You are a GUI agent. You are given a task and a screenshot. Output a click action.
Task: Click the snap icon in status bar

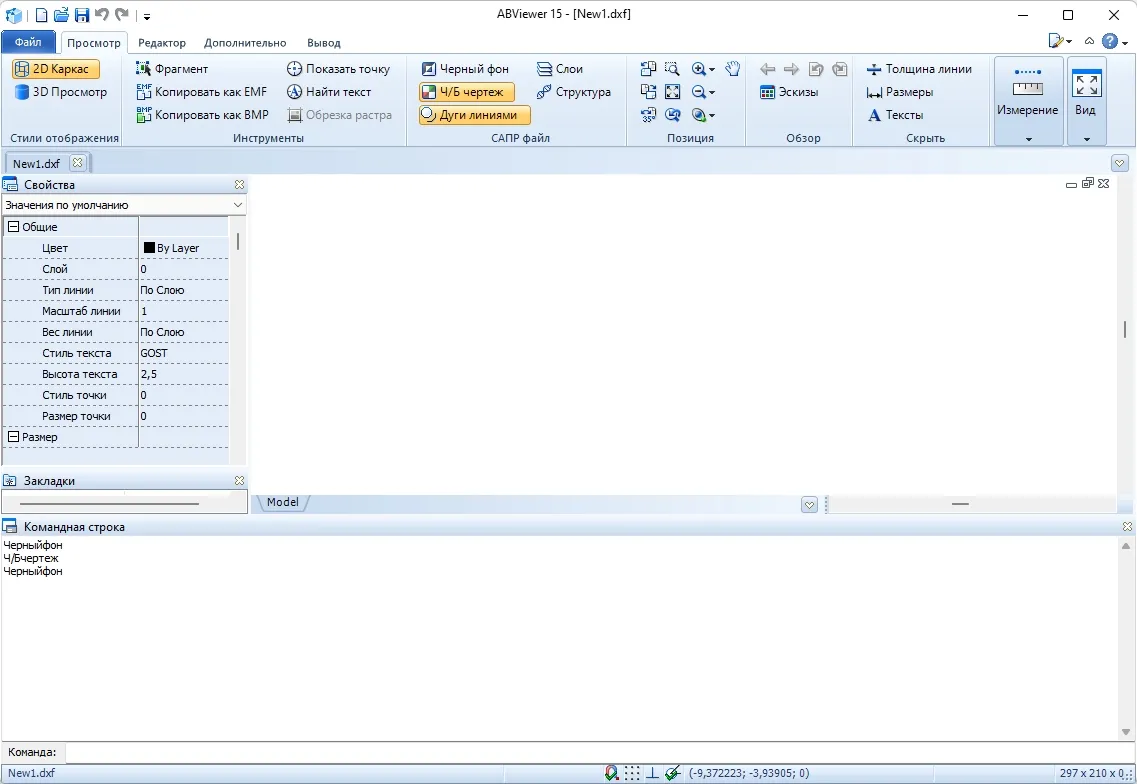click(x=611, y=773)
